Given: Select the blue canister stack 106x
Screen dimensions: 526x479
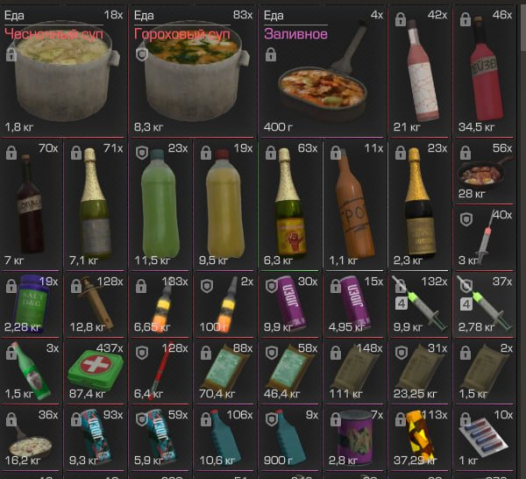Looking at the screenshot, I should pyautogui.click(x=225, y=438).
